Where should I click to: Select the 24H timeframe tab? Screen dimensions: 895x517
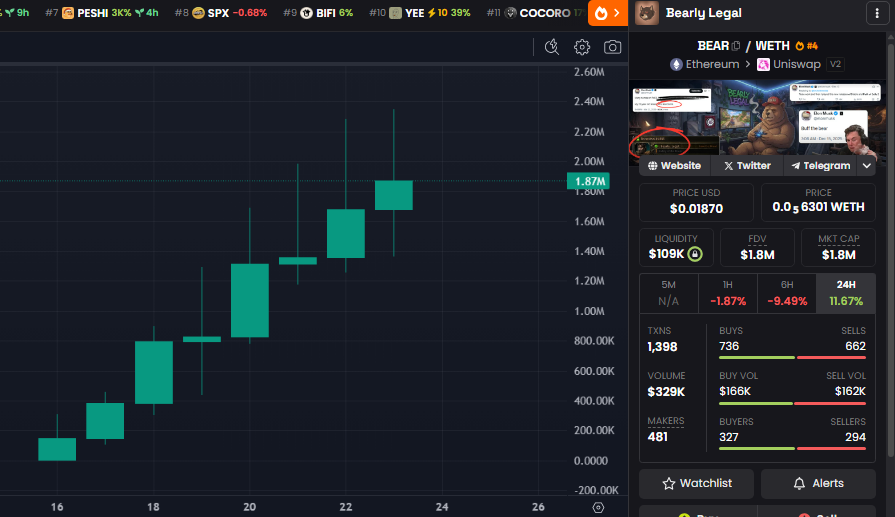pos(846,293)
